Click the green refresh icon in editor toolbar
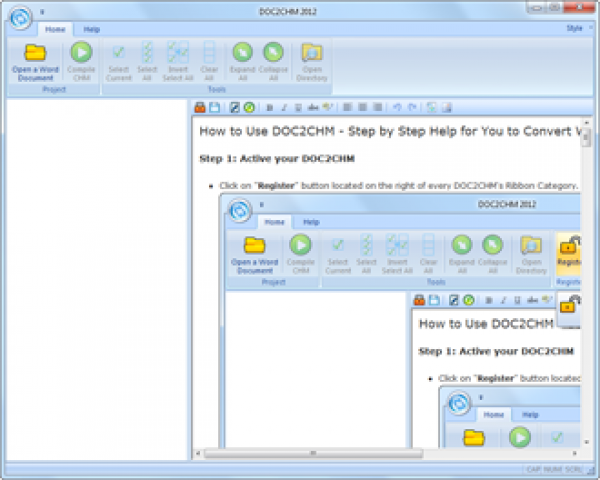 point(249,108)
